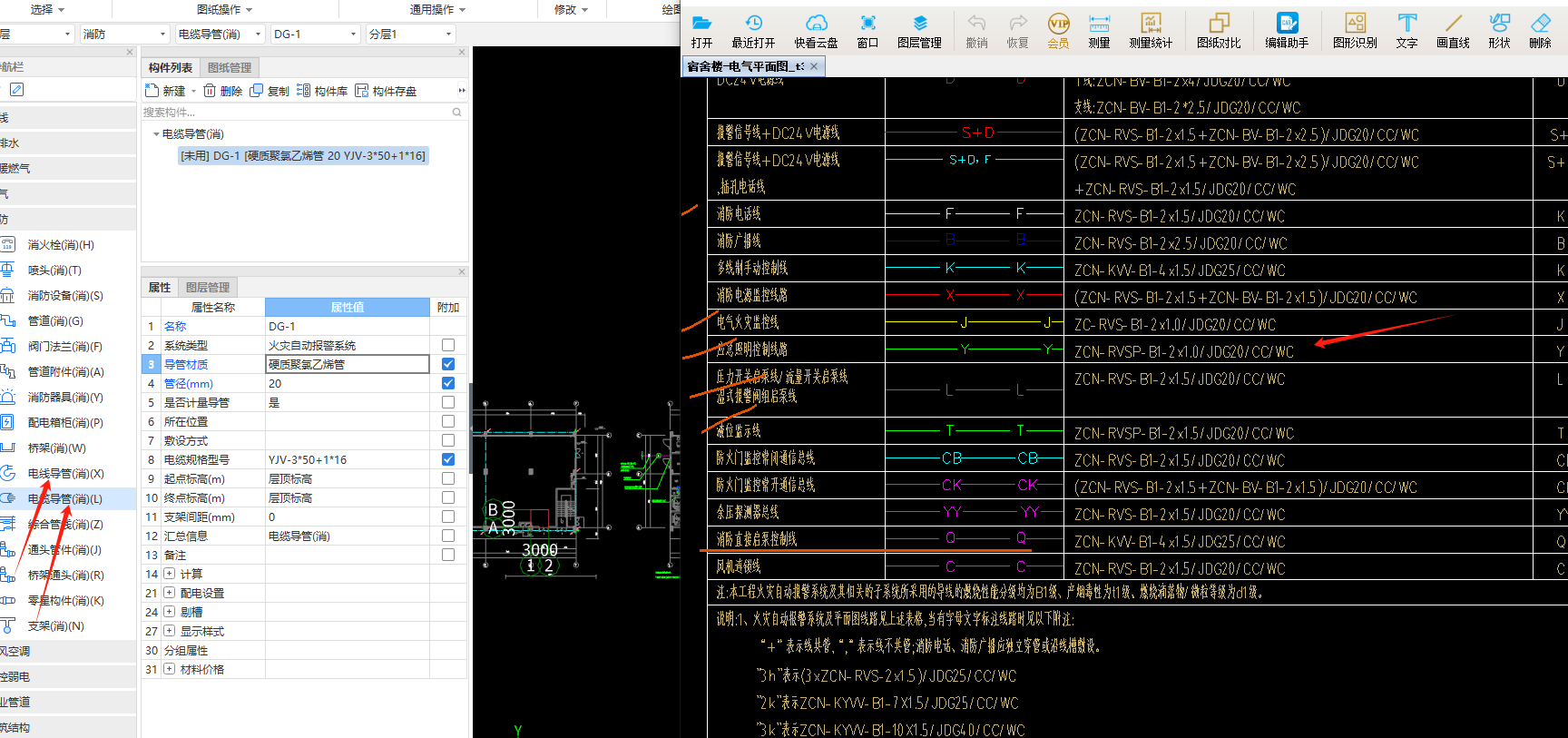
Task: Click 复制 copy component icon
Action: [x=269, y=91]
